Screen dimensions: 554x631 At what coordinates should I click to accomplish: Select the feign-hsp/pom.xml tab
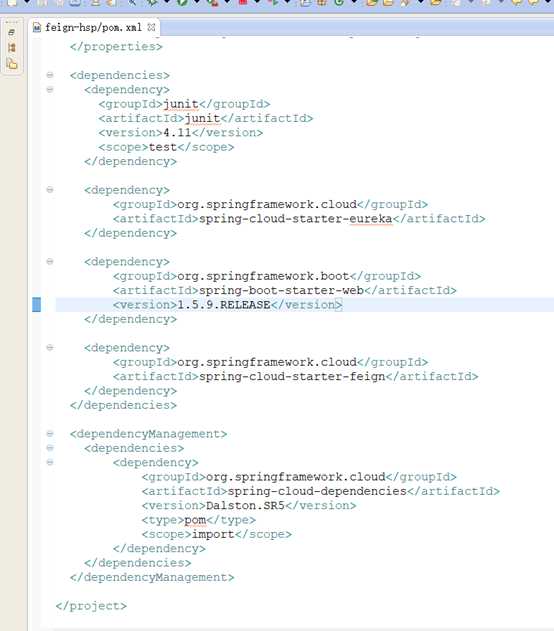coord(94,27)
